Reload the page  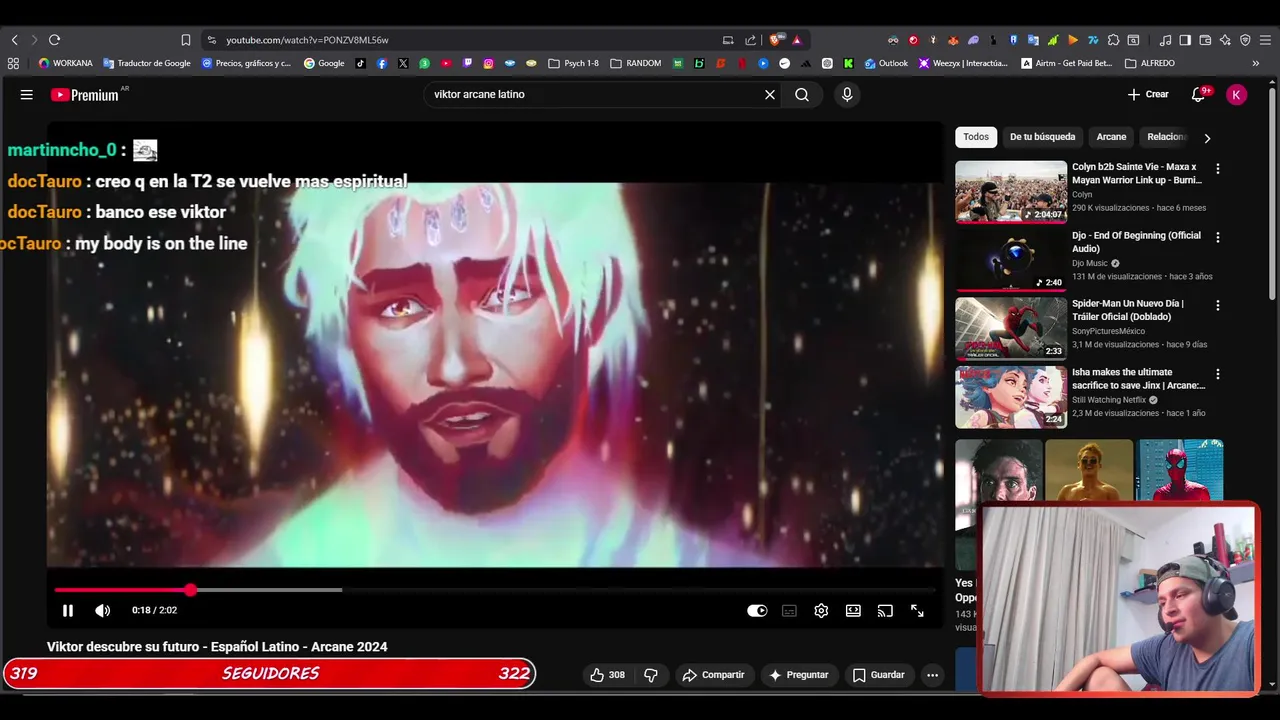click(x=54, y=40)
